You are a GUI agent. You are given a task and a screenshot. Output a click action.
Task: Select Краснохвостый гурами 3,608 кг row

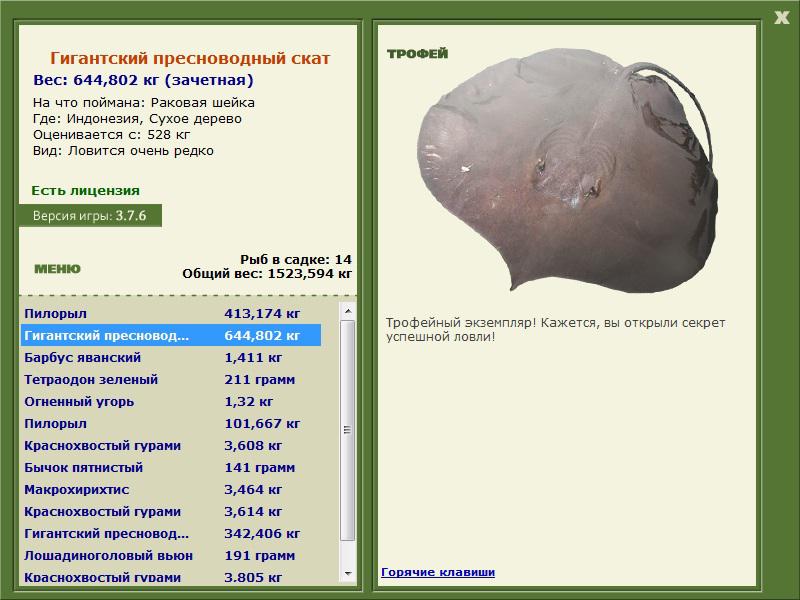click(171, 445)
